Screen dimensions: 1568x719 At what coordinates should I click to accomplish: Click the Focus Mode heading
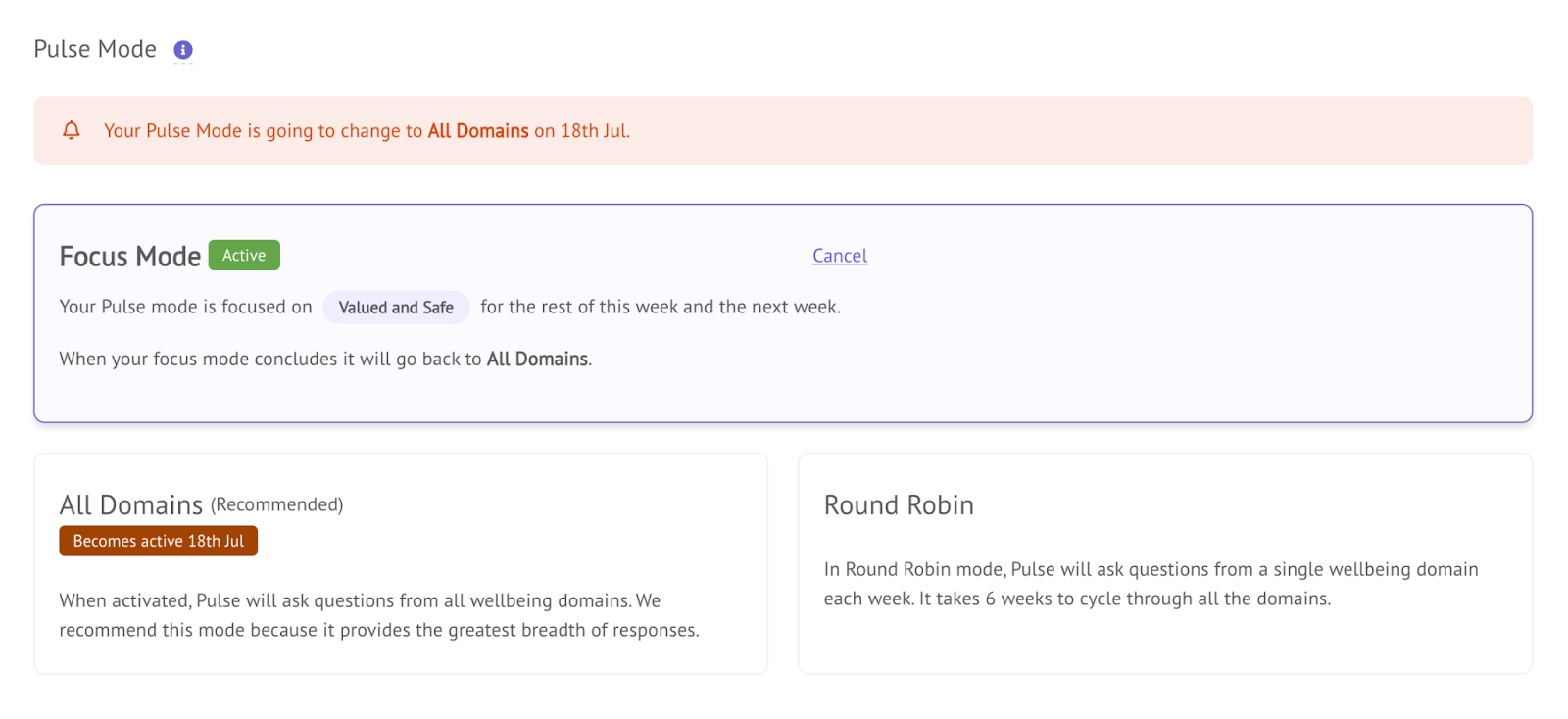pyautogui.click(x=129, y=257)
